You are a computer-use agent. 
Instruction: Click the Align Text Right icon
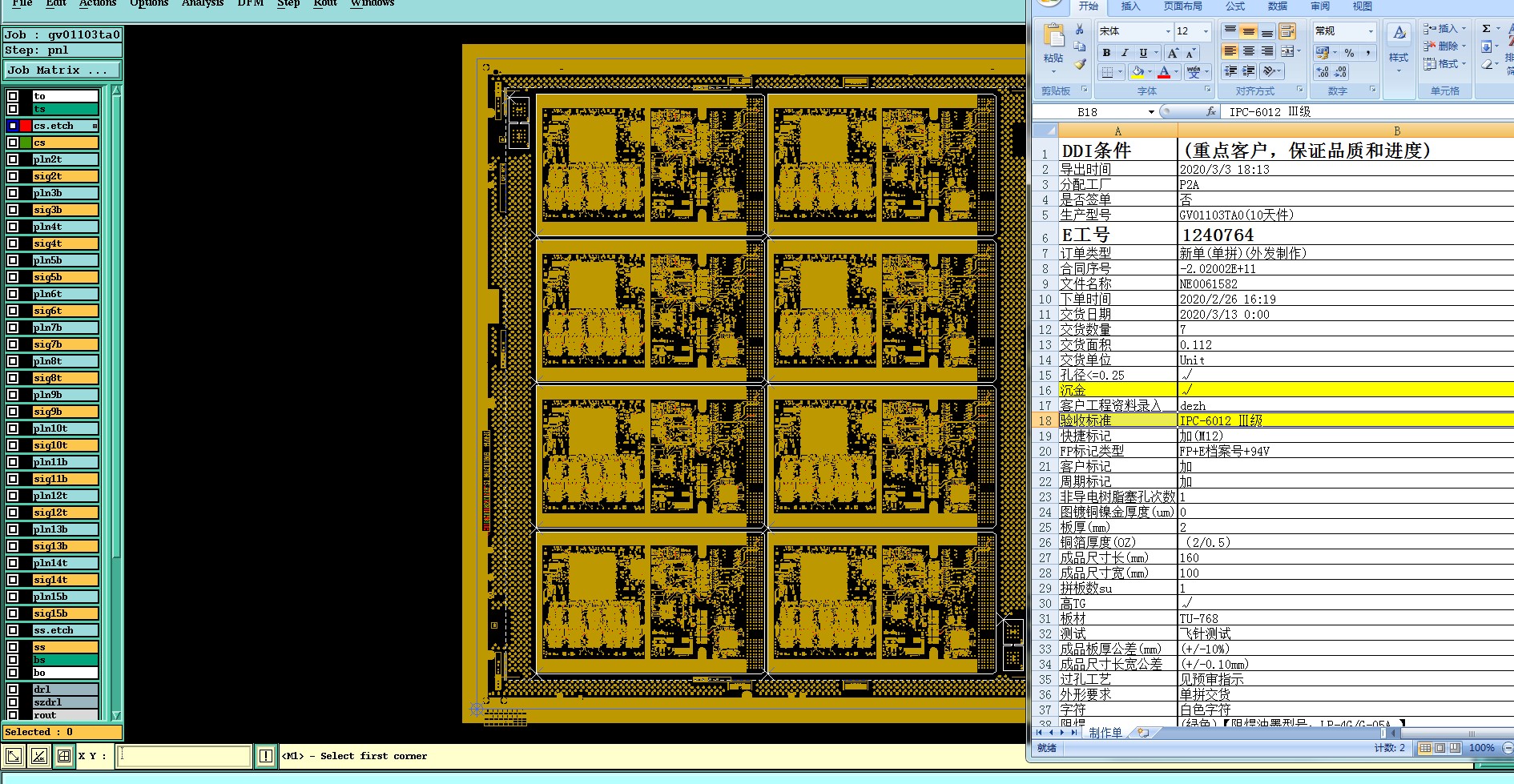1267,51
